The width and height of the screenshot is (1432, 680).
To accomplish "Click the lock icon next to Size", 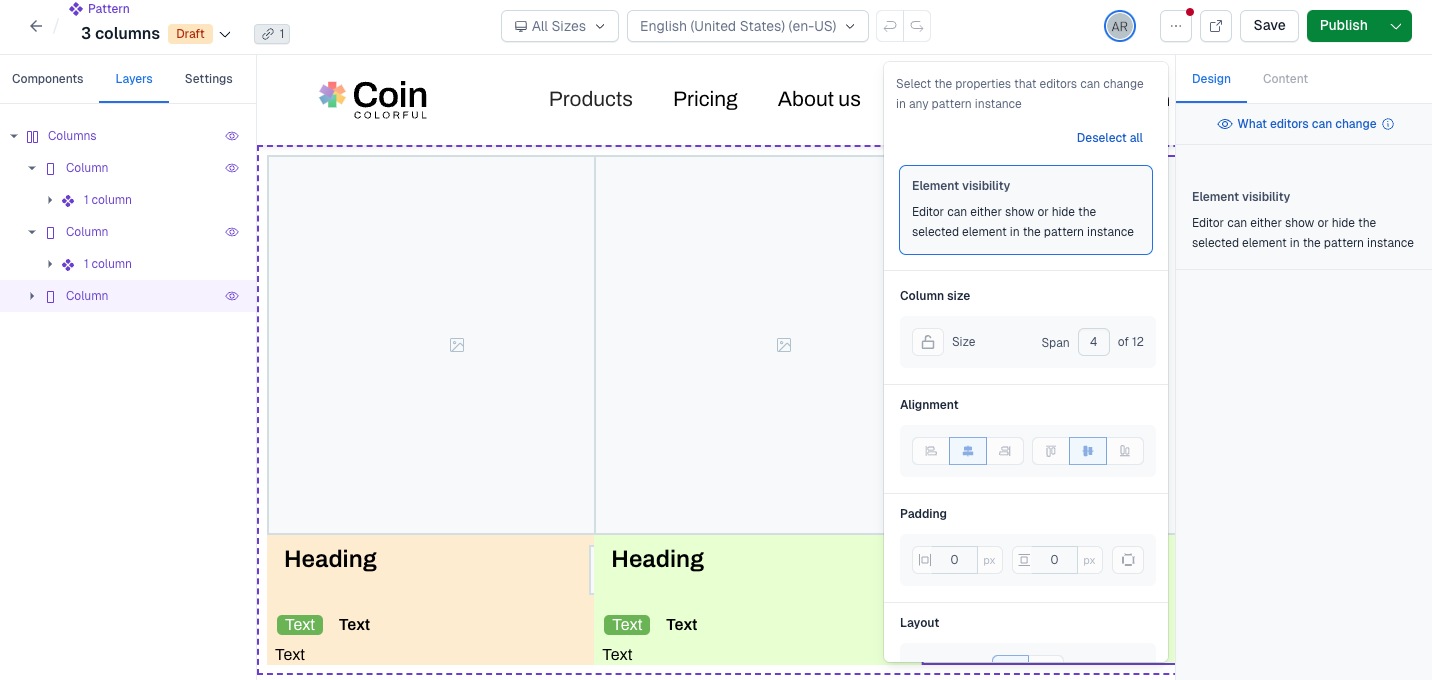I will coord(928,341).
